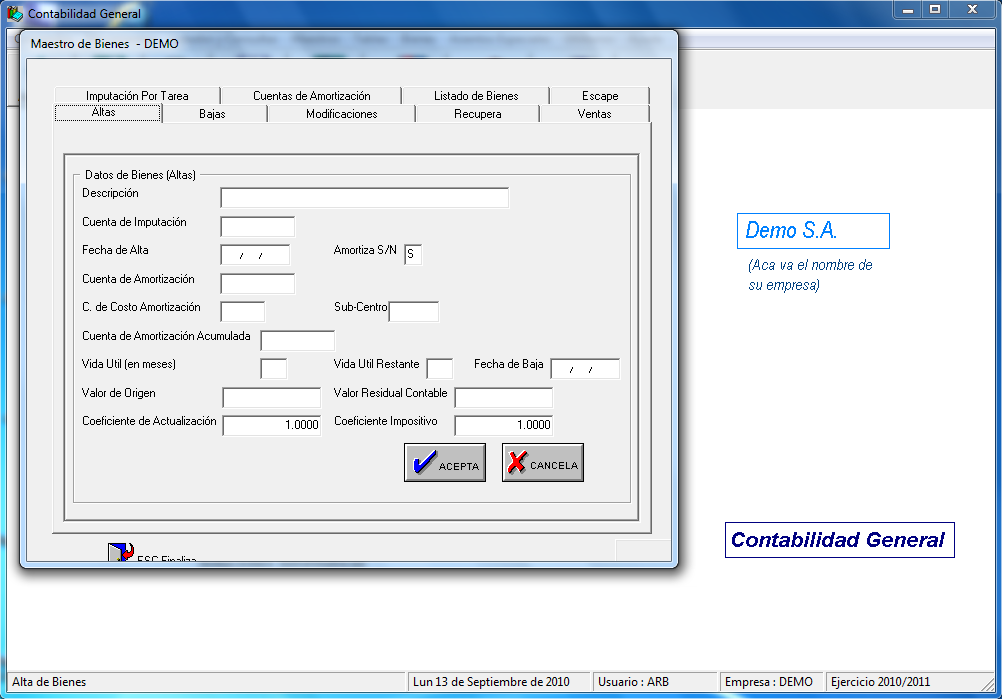Go to the Ventas tab
Viewport: 1002px width, 699px height.
pyautogui.click(x=594, y=114)
